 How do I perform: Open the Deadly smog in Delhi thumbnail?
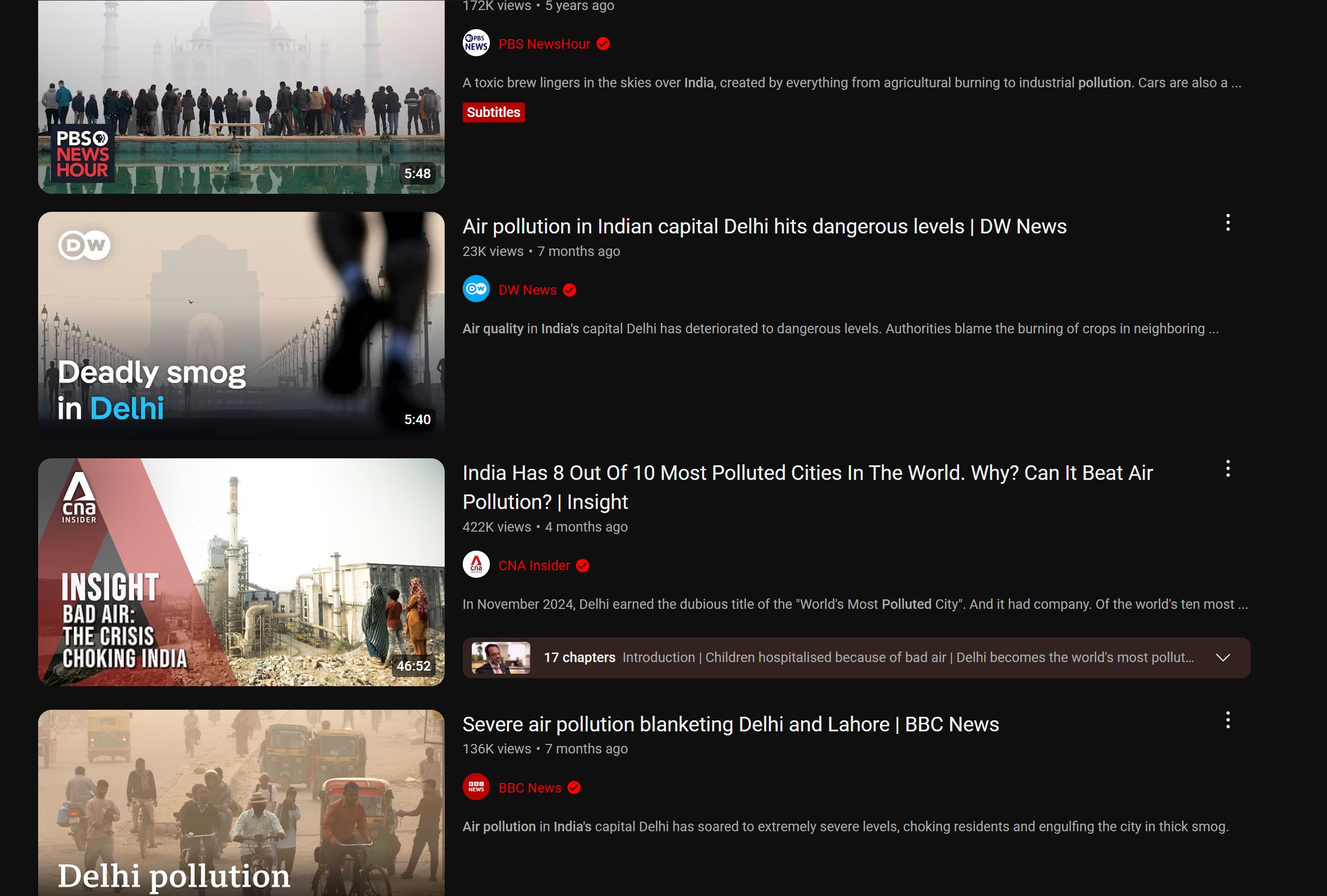241,326
